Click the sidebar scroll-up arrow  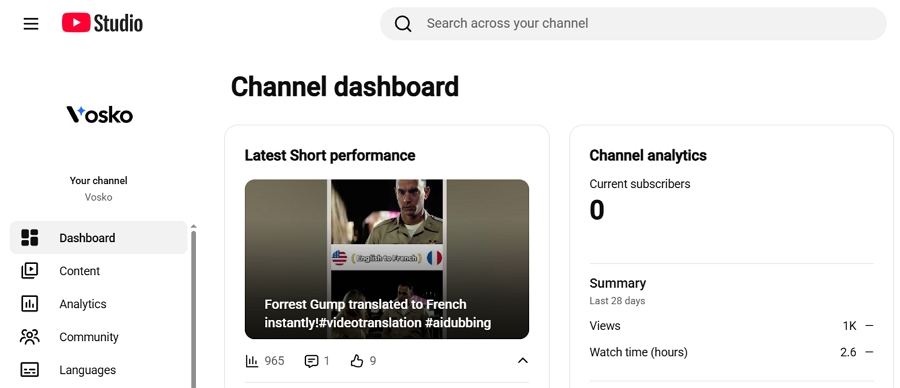193,226
